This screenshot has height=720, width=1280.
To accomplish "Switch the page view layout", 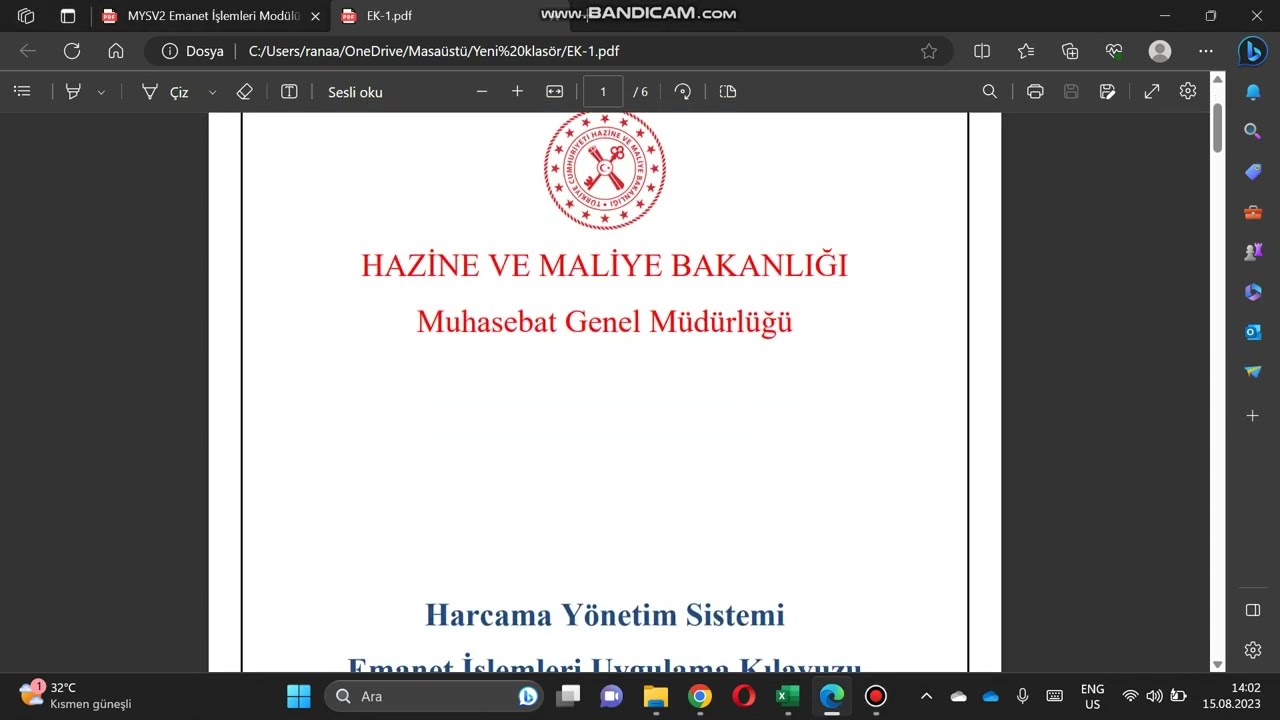I will 728,91.
